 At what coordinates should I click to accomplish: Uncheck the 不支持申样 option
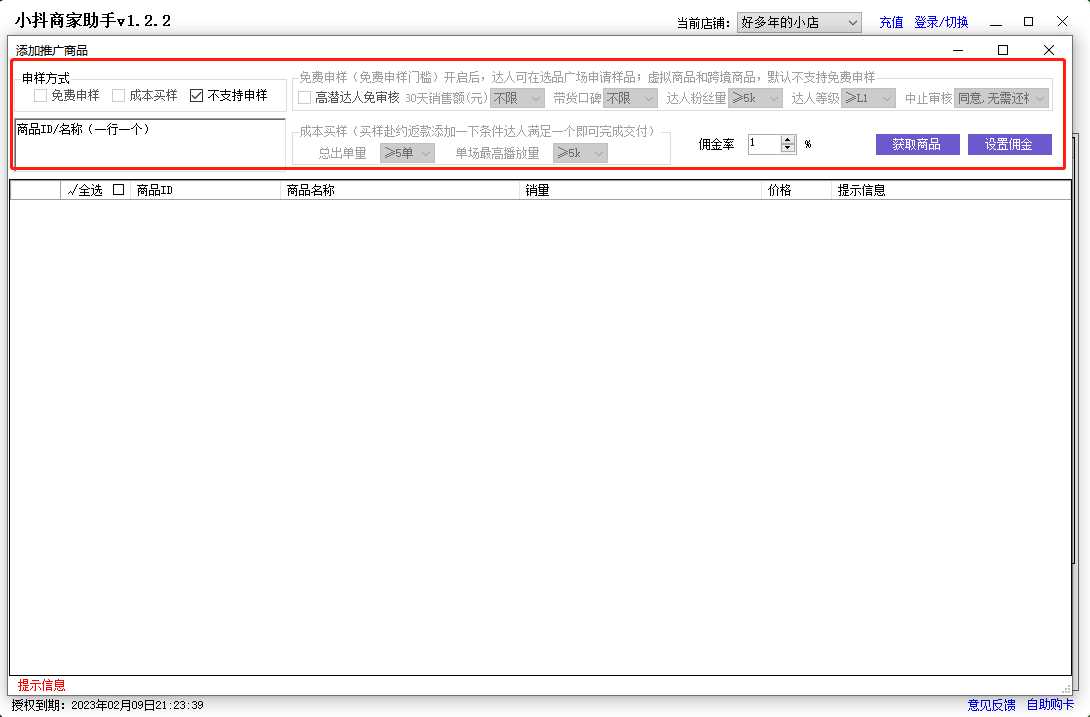pos(197,96)
